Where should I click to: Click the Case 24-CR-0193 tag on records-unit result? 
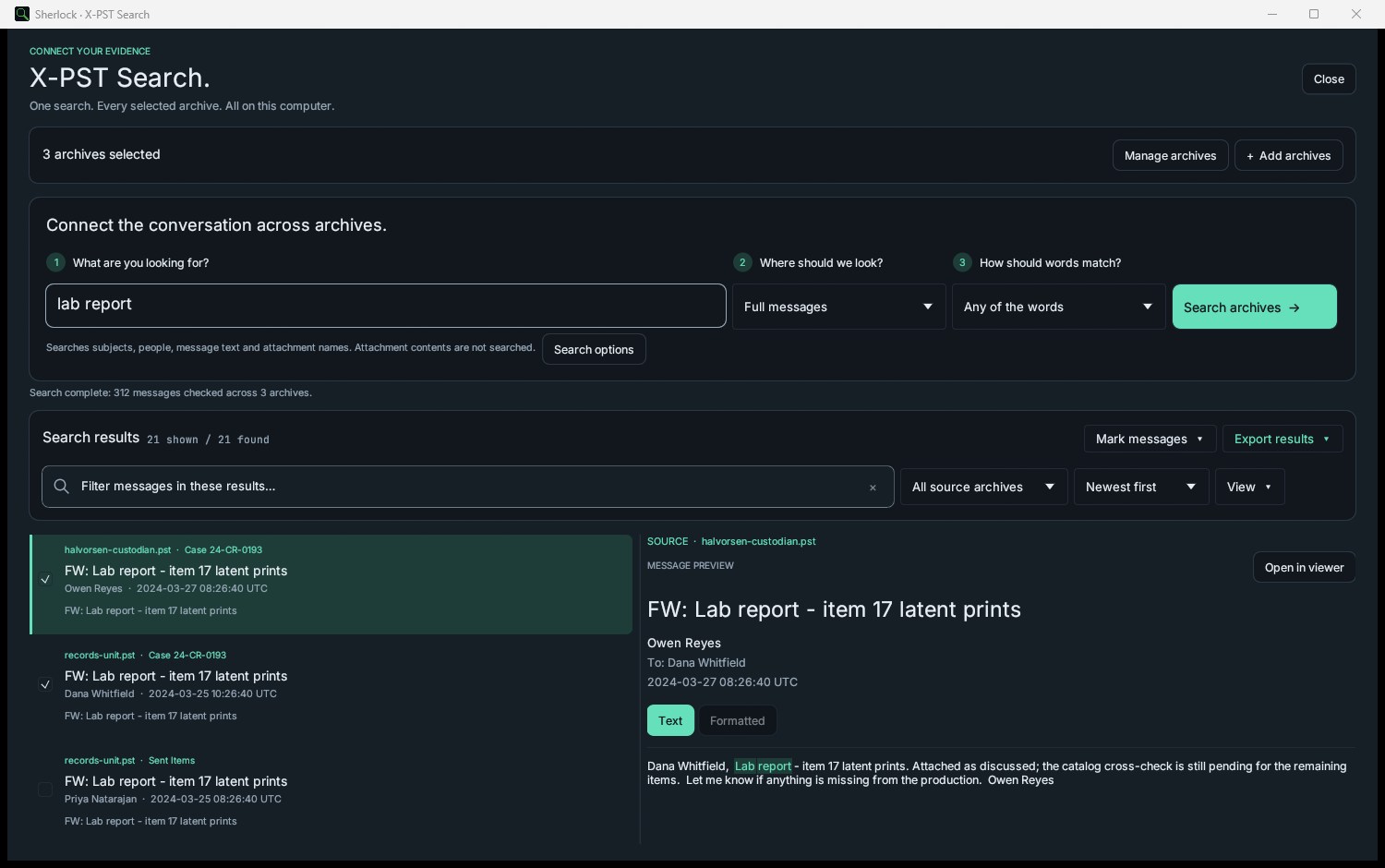pos(187,655)
